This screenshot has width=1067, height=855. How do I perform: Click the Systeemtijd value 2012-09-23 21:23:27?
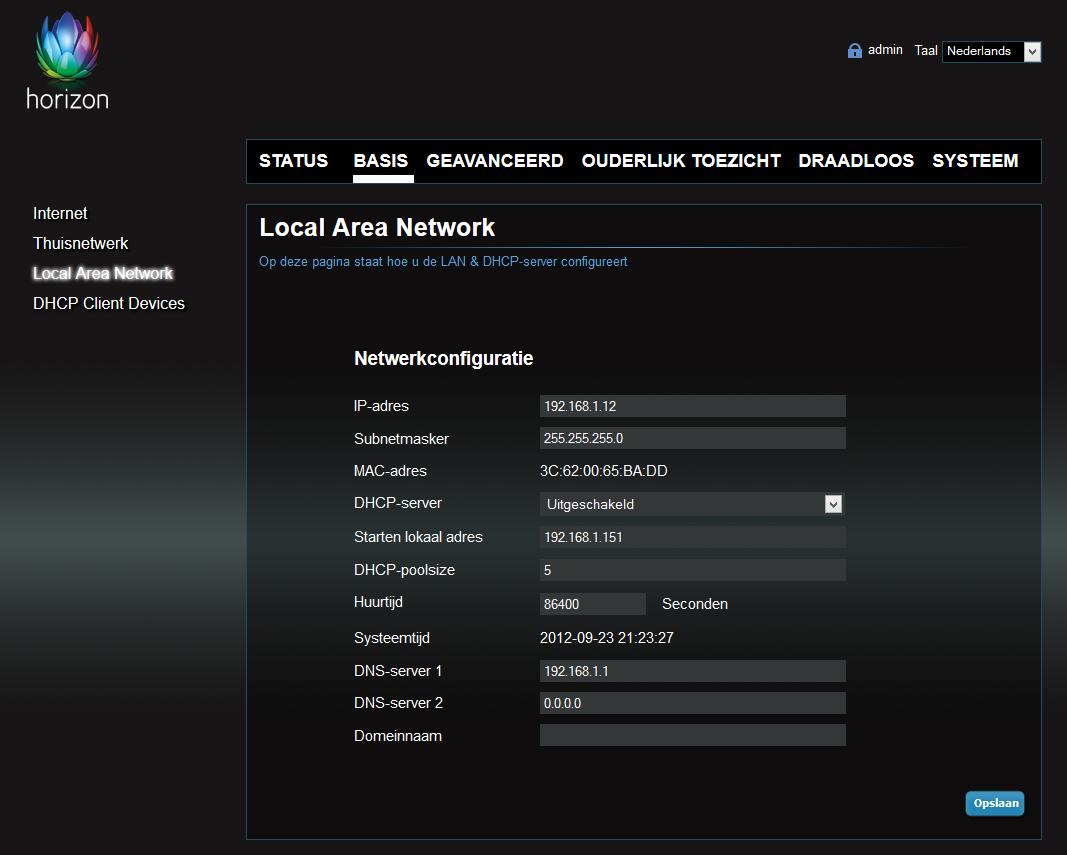tap(606, 638)
